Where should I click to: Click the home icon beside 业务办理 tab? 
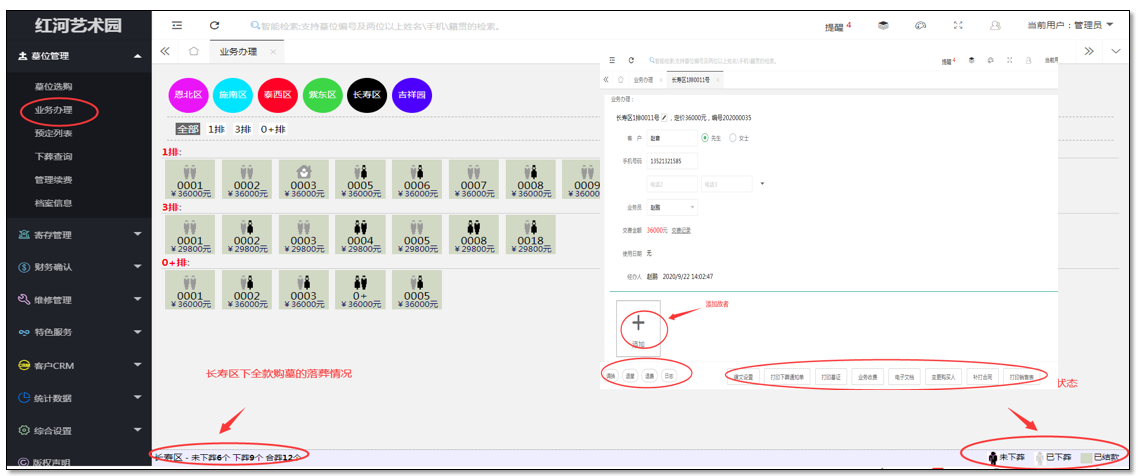(x=193, y=51)
